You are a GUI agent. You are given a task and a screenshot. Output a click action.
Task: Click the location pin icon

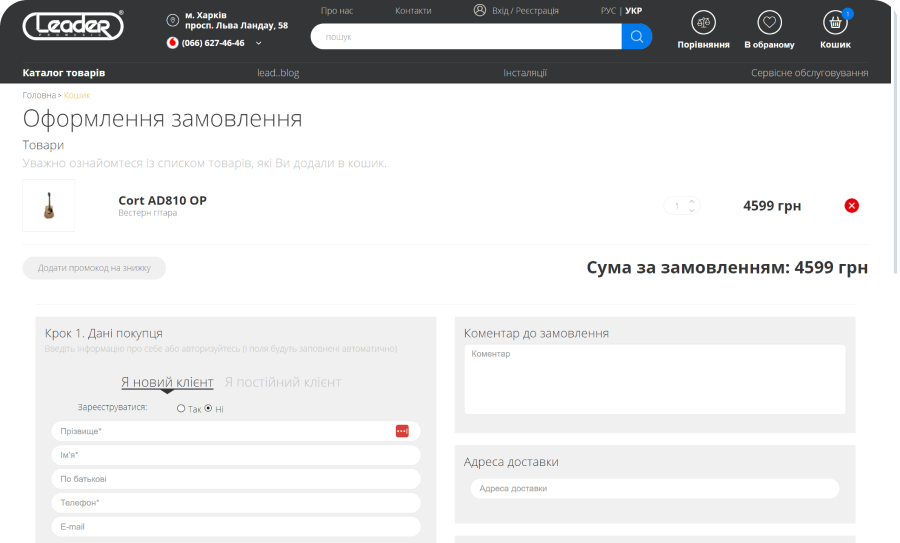coord(172,21)
